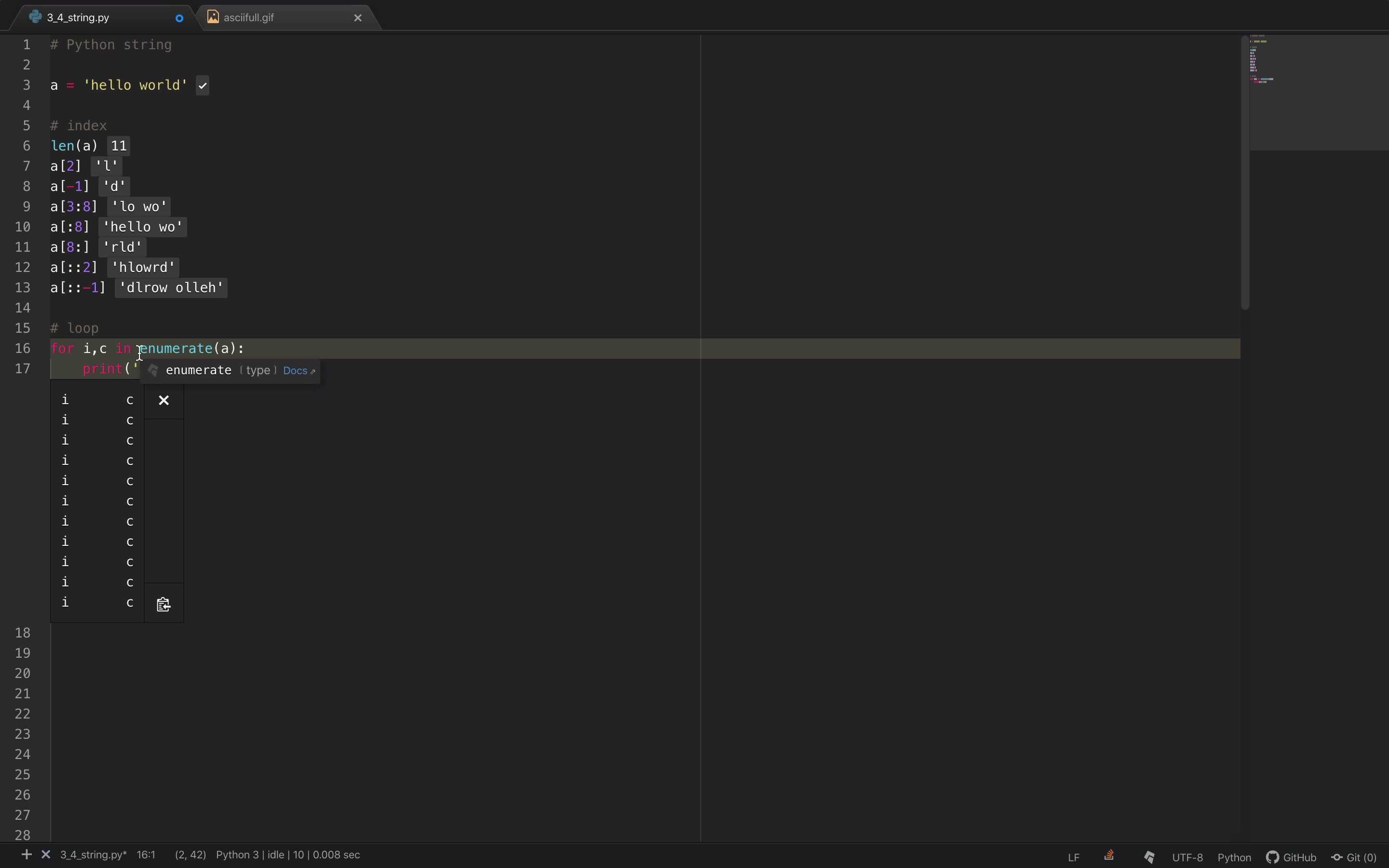Click the Kite logo inside the enumerate popup

[x=152, y=370]
